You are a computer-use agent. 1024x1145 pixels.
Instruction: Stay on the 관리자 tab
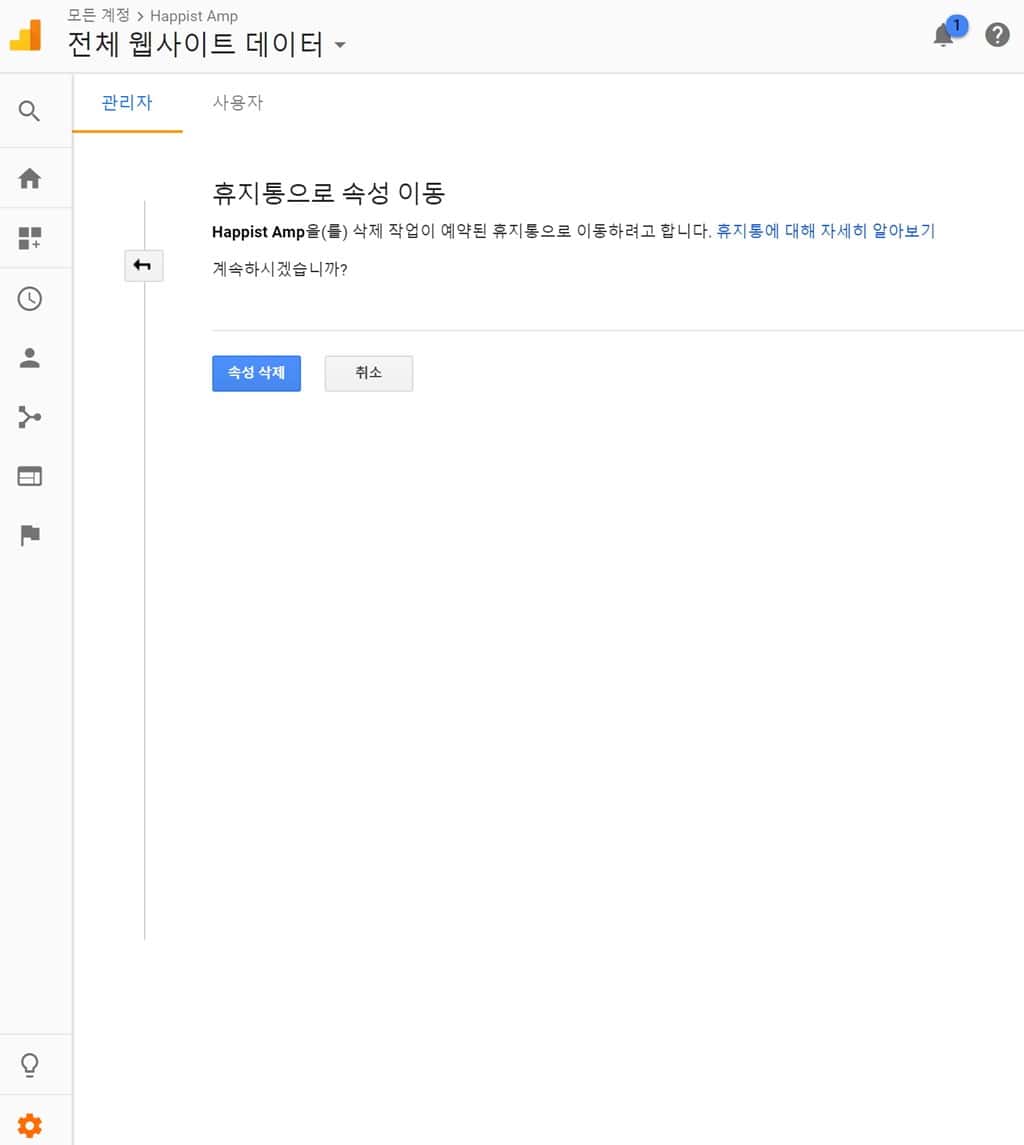(126, 102)
